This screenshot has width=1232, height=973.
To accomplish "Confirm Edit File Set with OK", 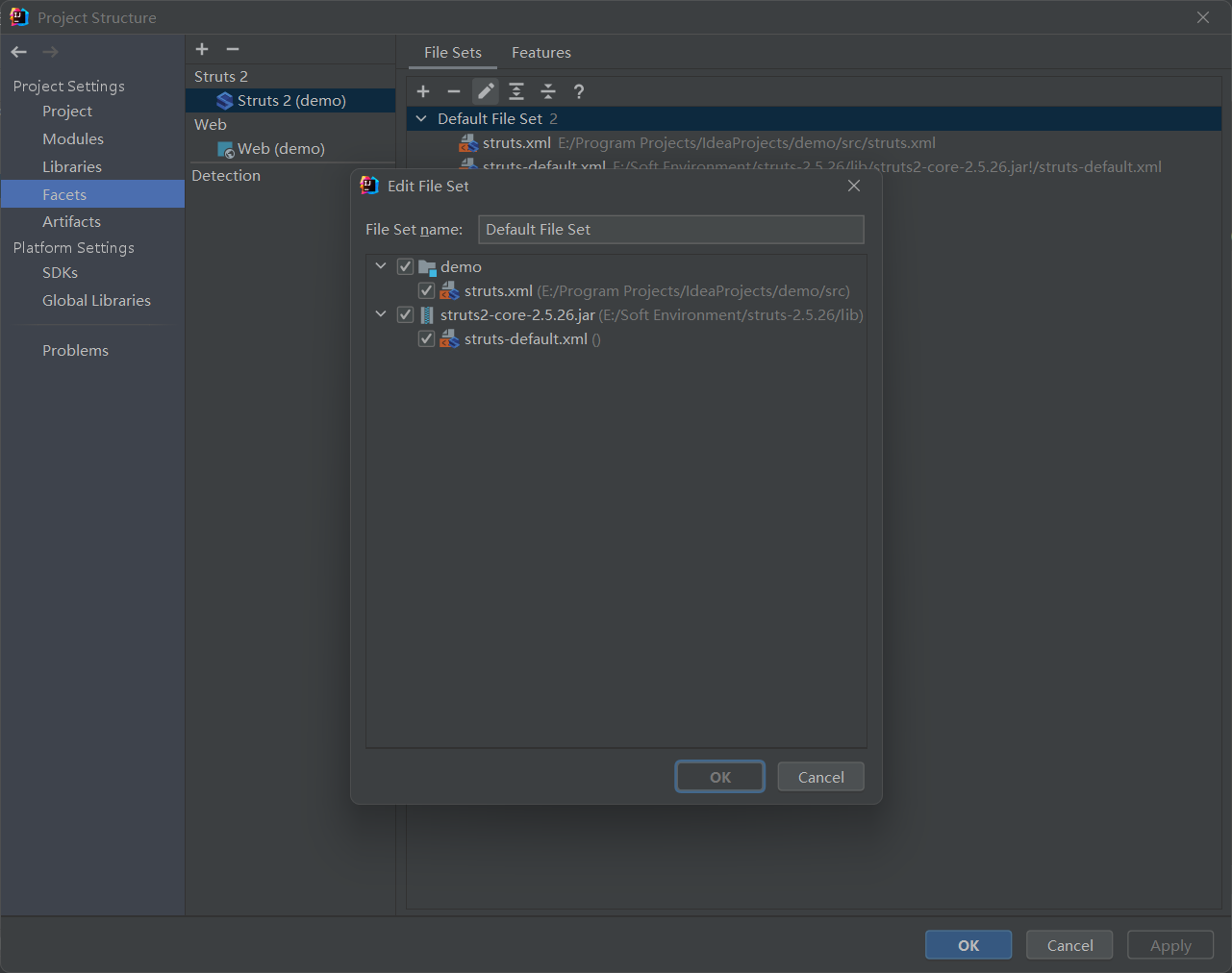I will (x=720, y=777).
